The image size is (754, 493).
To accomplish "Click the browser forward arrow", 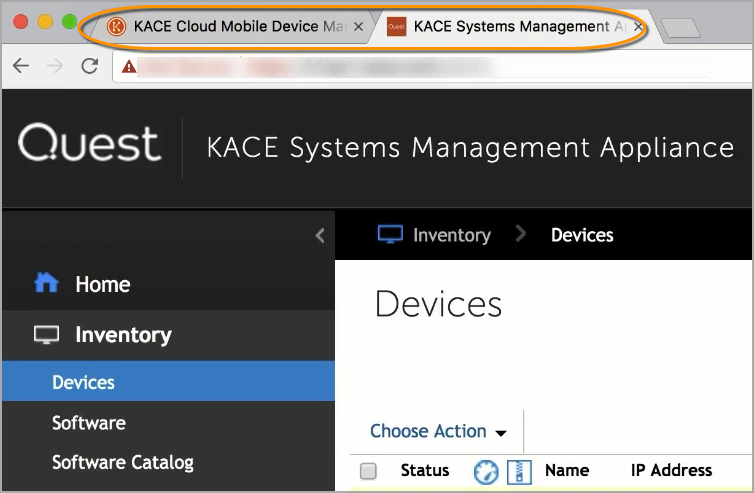I will coord(54,66).
